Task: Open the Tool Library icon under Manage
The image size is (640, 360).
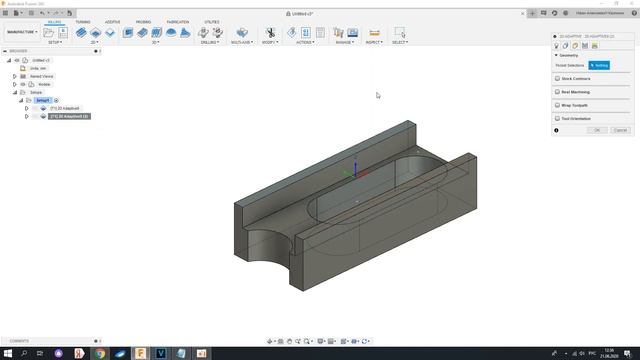Action: [x=338, y=33]
